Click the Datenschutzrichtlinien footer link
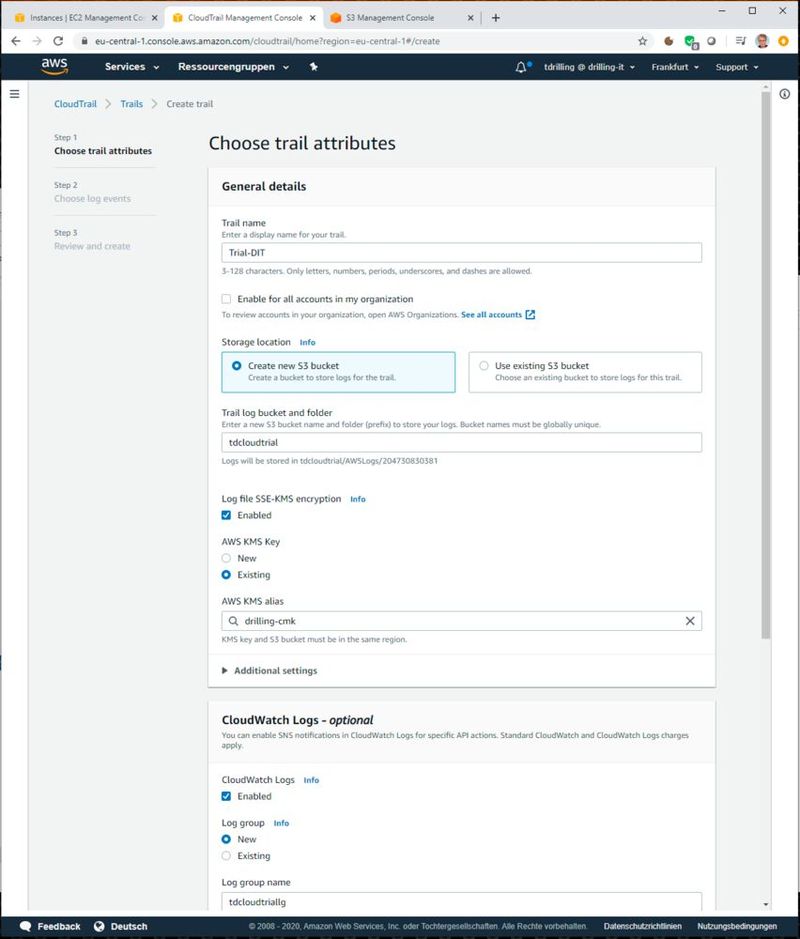Viewport: 800px width, 939px height. (x=643, y=926)
